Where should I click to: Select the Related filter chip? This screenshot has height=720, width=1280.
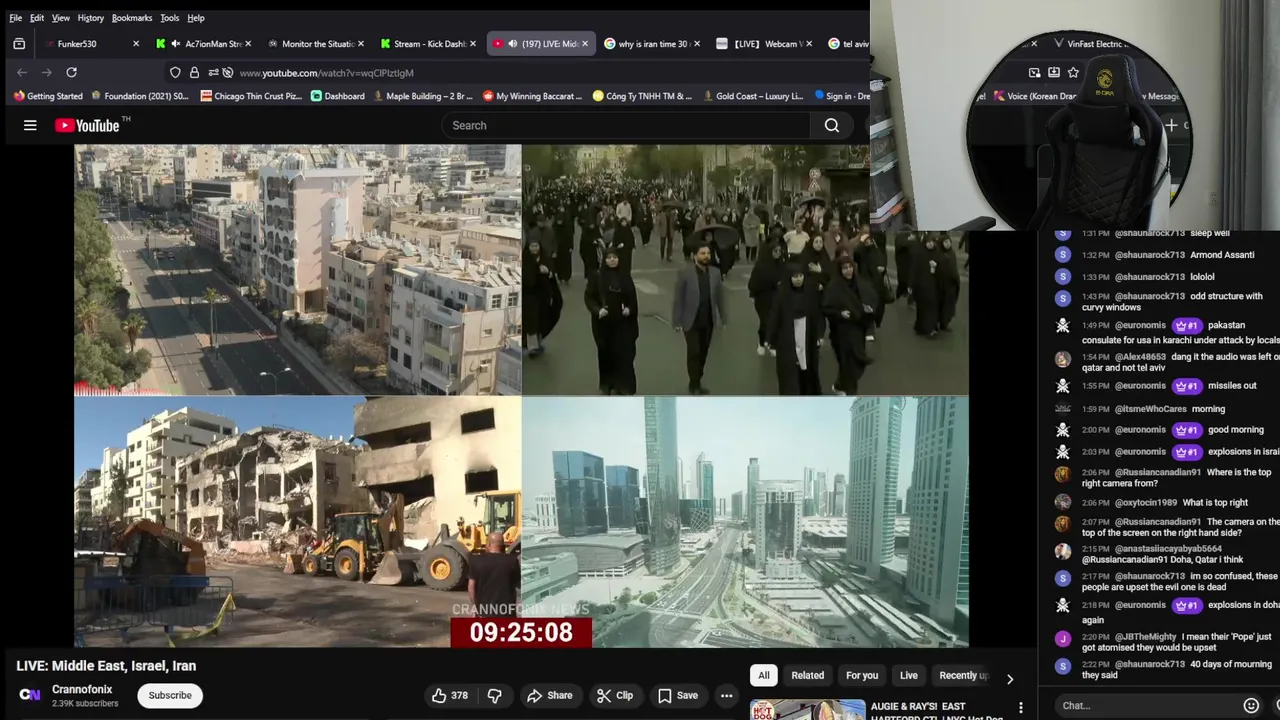tap(808, 675)
